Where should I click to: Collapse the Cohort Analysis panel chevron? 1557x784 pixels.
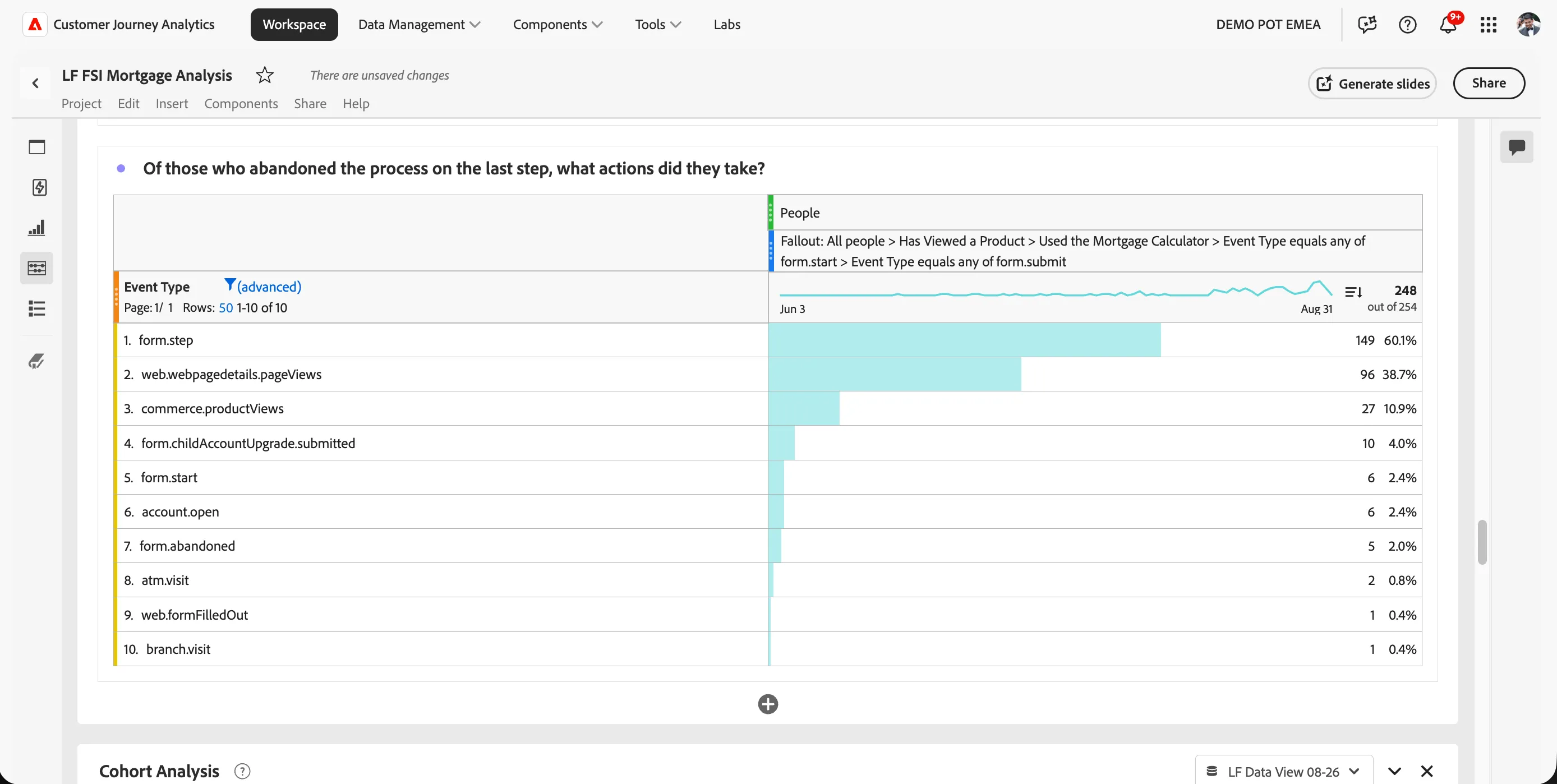(x=1394, y=771)
